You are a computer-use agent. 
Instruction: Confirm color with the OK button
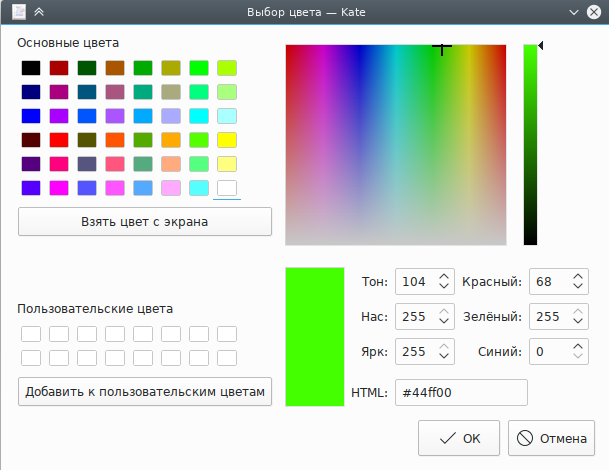[x=459, y=438]
